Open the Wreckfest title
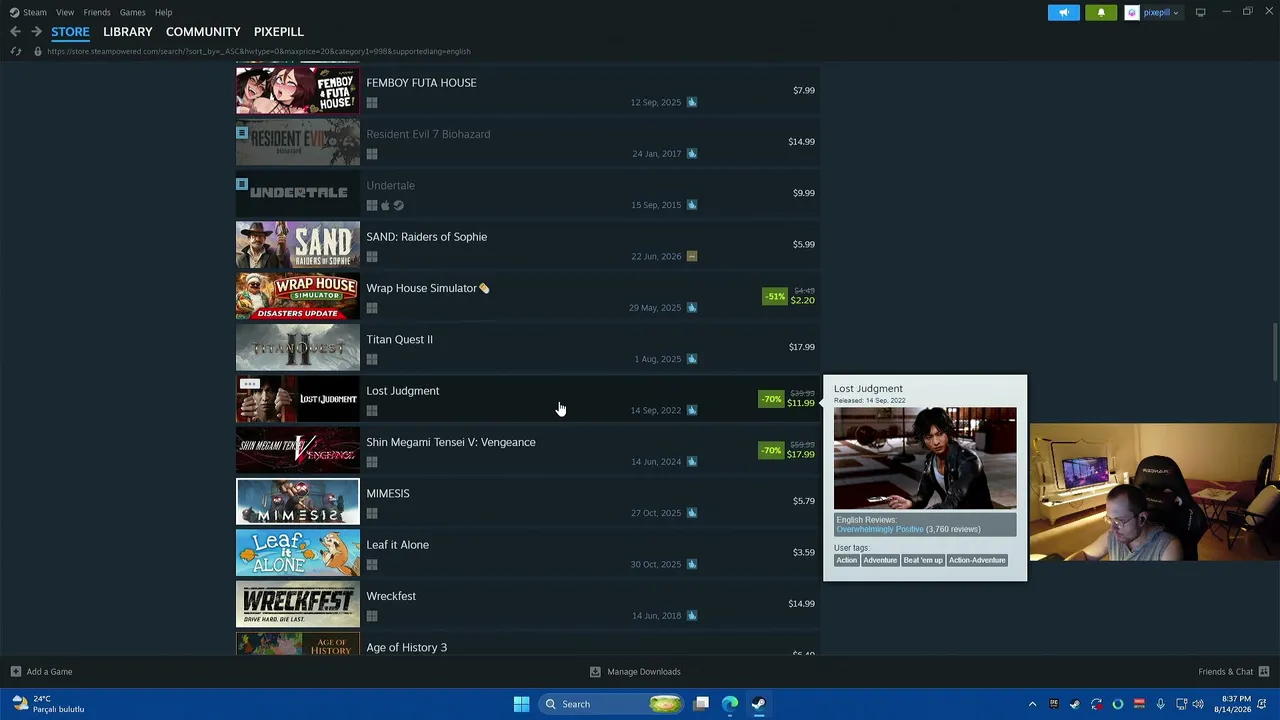The image size is (1280, 720). click(391, 596)
